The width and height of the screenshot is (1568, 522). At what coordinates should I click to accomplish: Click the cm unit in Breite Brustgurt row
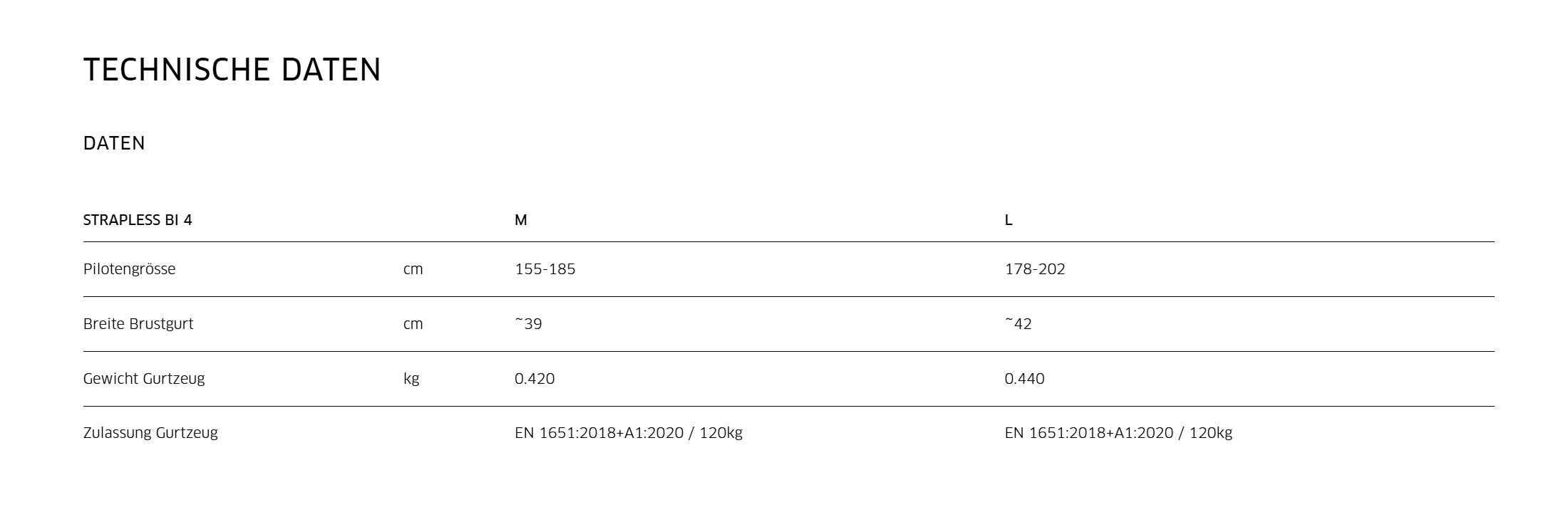click(x=413, y=324)
